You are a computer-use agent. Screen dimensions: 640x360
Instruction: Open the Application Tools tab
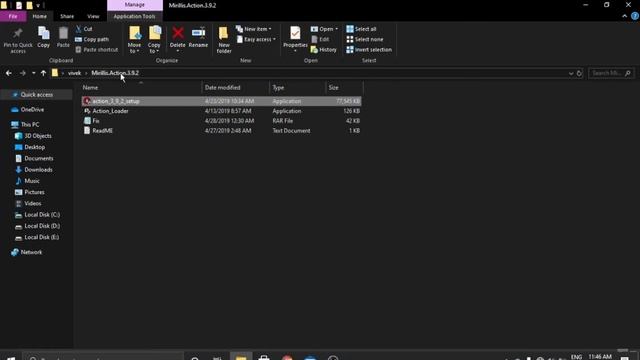(134, 16)
